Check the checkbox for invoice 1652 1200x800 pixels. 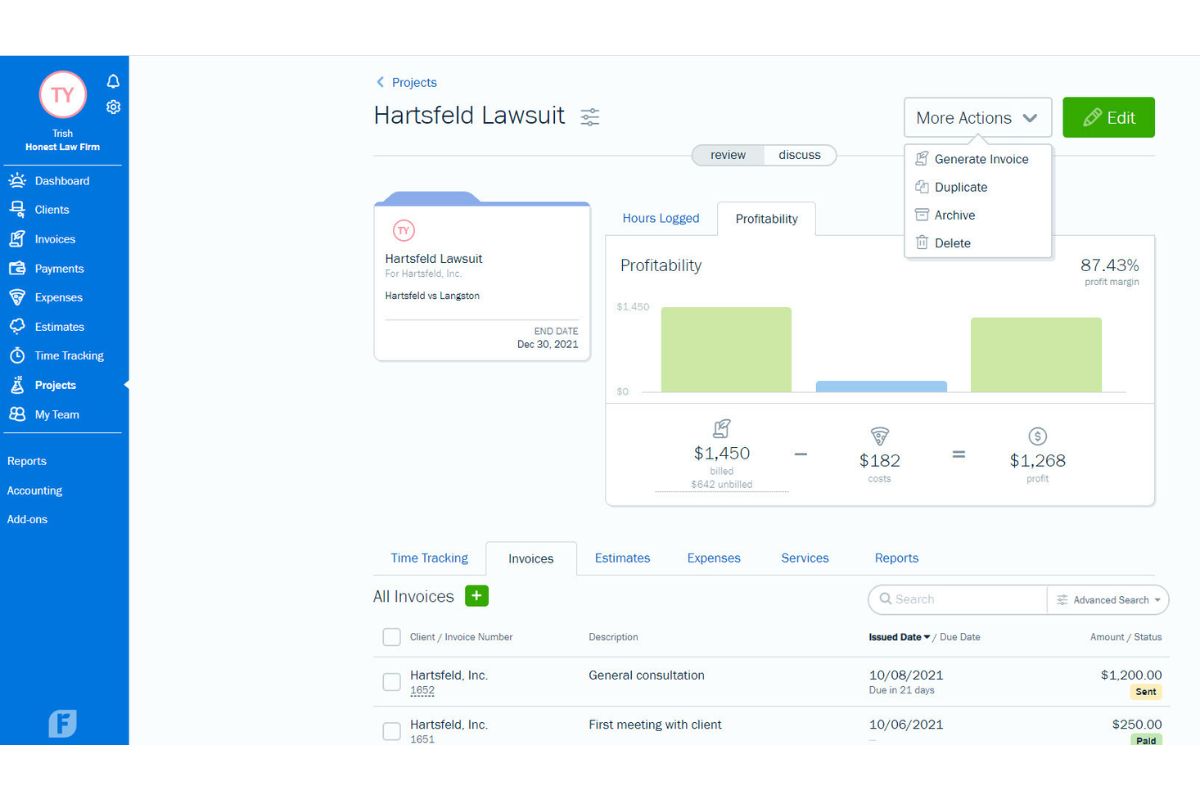point(391,681)
